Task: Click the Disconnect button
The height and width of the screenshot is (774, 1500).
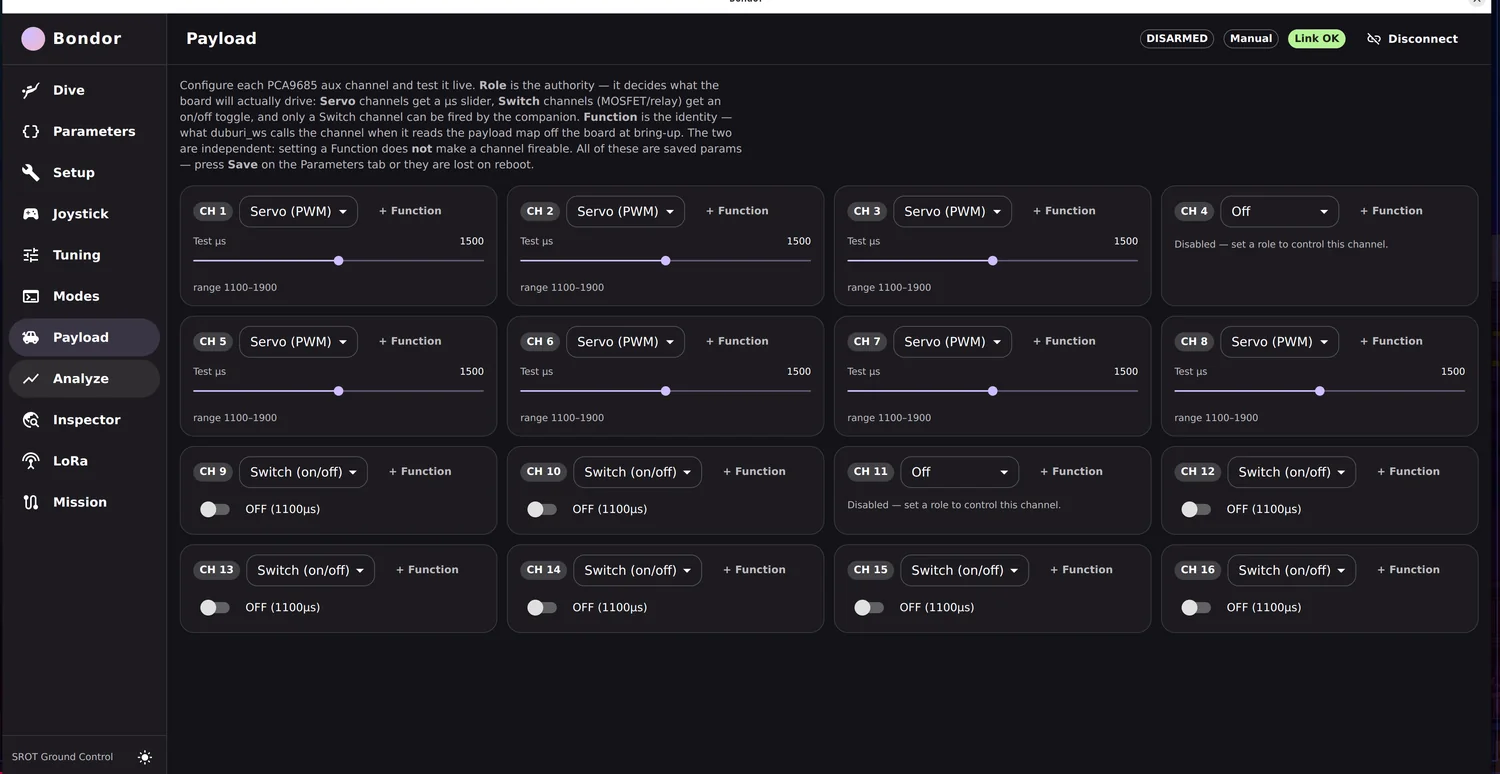Action: [x=1412, y=39]
